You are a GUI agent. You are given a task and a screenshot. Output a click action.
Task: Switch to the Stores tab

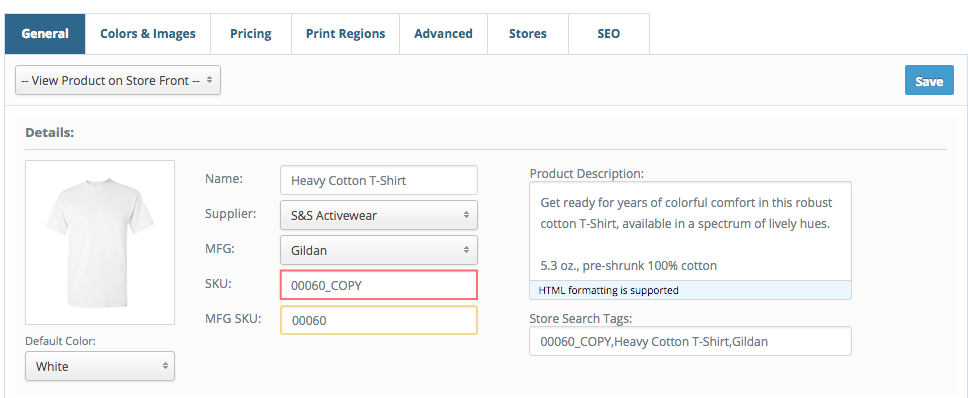click(x=527, y=34)
